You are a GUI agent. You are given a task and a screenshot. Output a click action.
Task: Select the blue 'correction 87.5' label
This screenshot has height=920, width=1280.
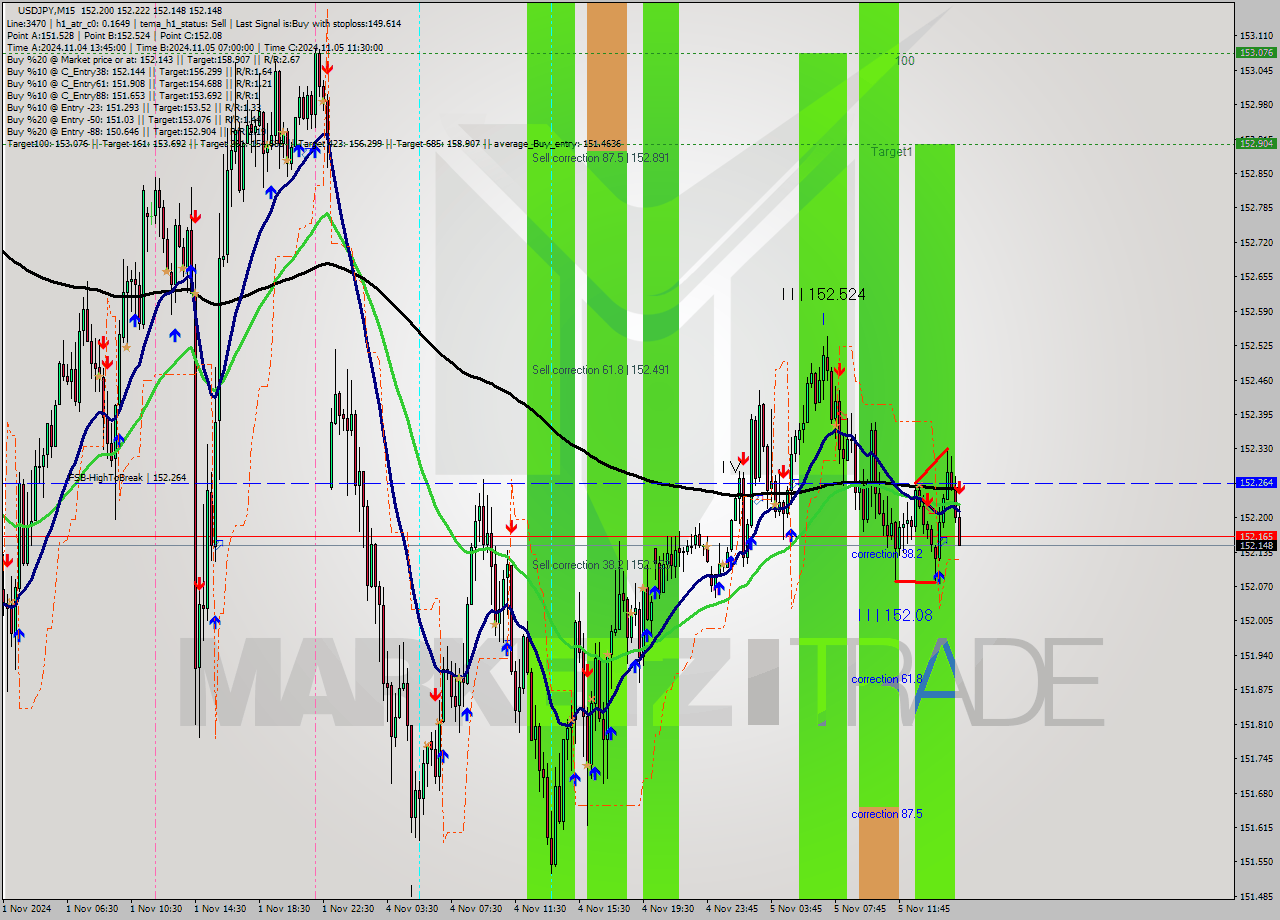click(x=887, y=814)
